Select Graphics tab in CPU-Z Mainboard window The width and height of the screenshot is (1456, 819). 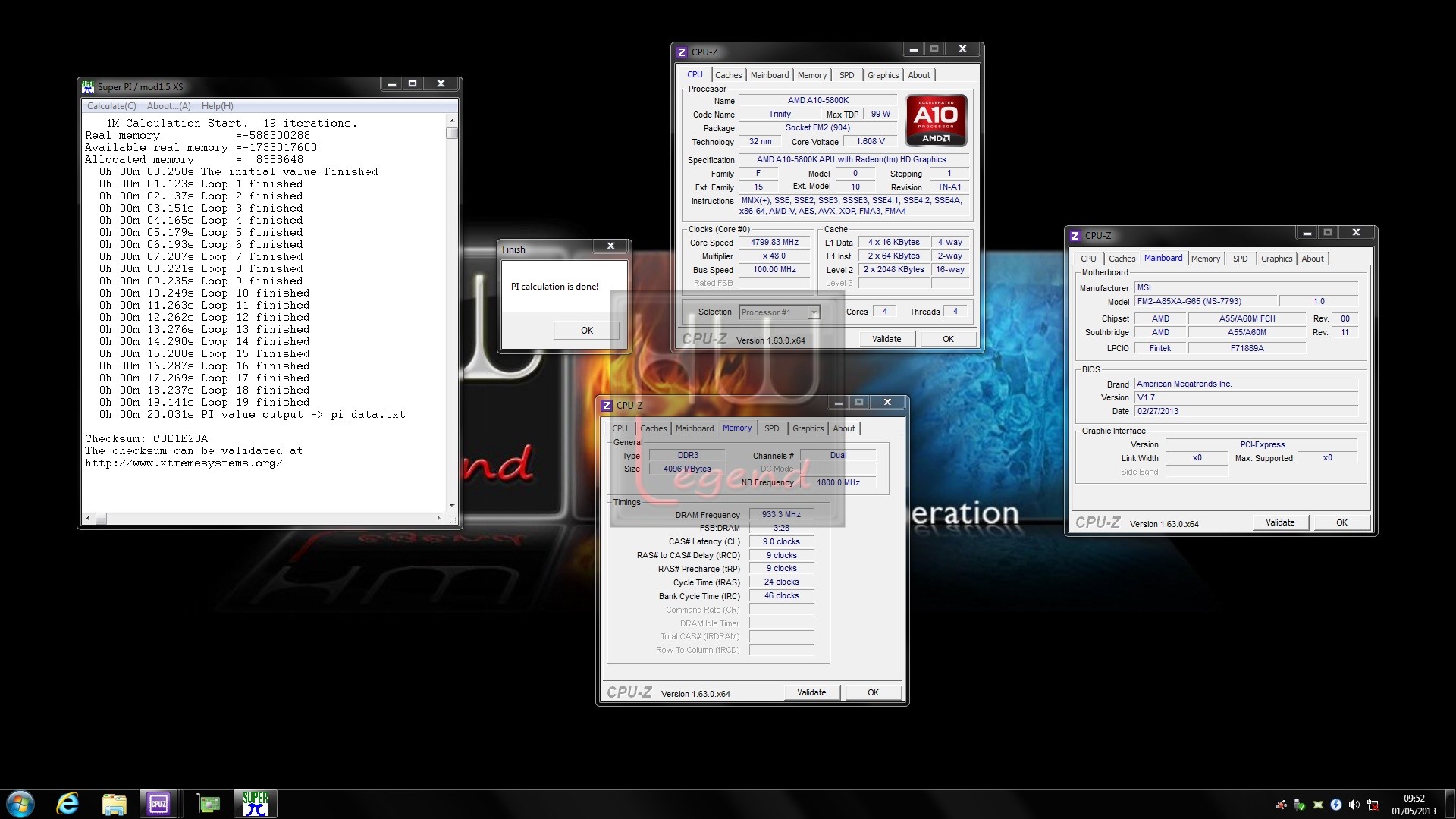[x=1277, y=259]
